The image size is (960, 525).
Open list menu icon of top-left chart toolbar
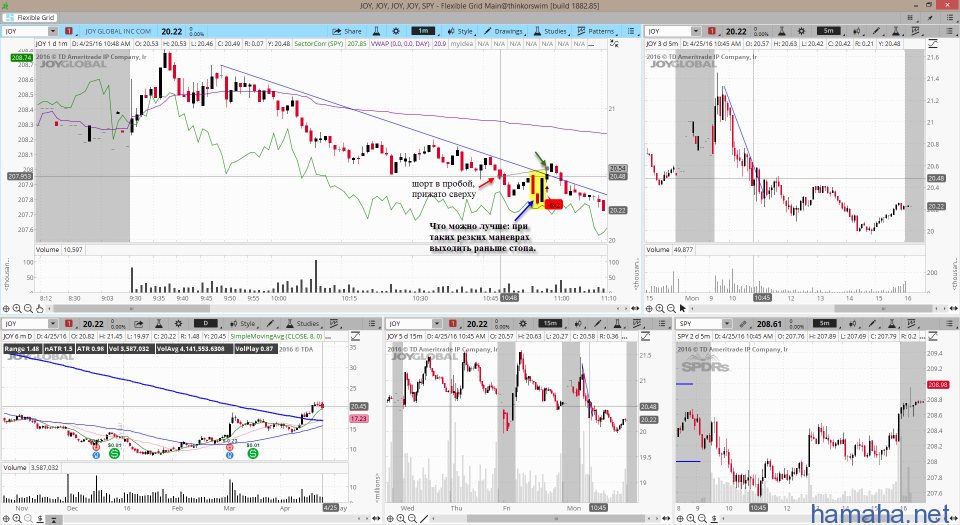tap(631, 31)
